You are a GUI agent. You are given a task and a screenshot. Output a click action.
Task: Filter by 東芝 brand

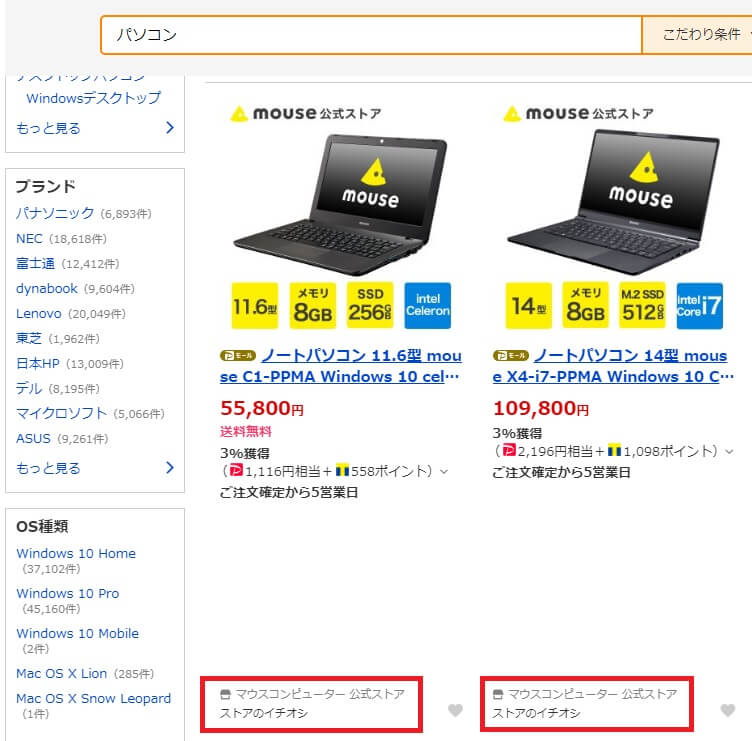coord(29,339)
